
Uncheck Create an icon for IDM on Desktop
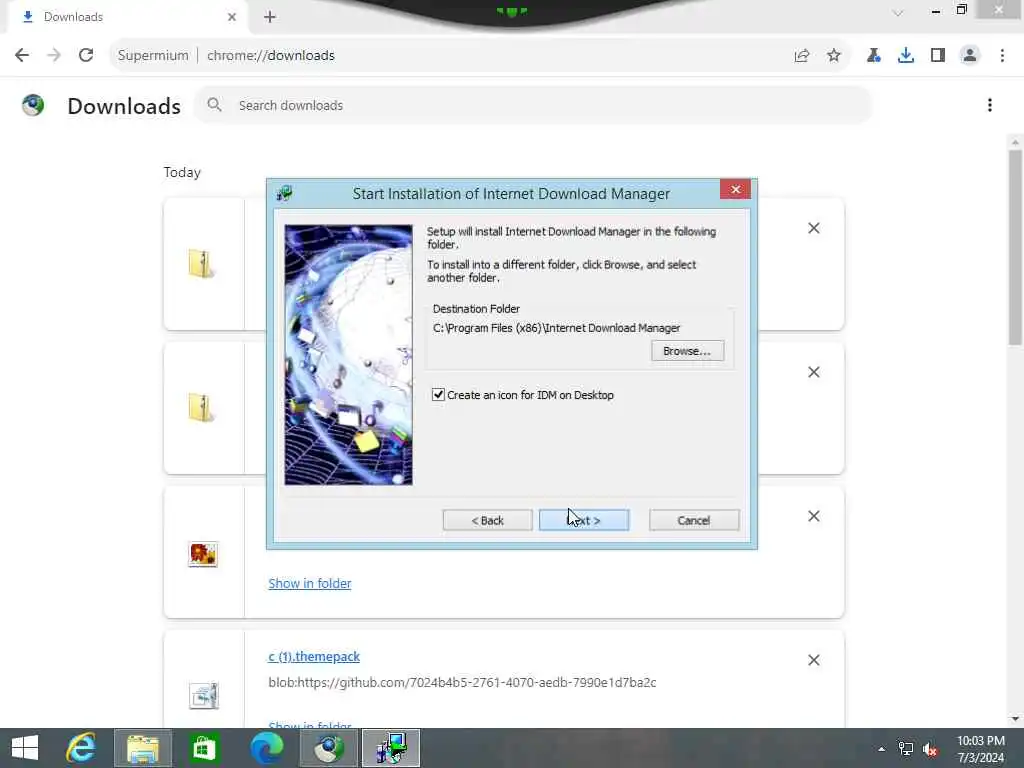click(438, 394)
